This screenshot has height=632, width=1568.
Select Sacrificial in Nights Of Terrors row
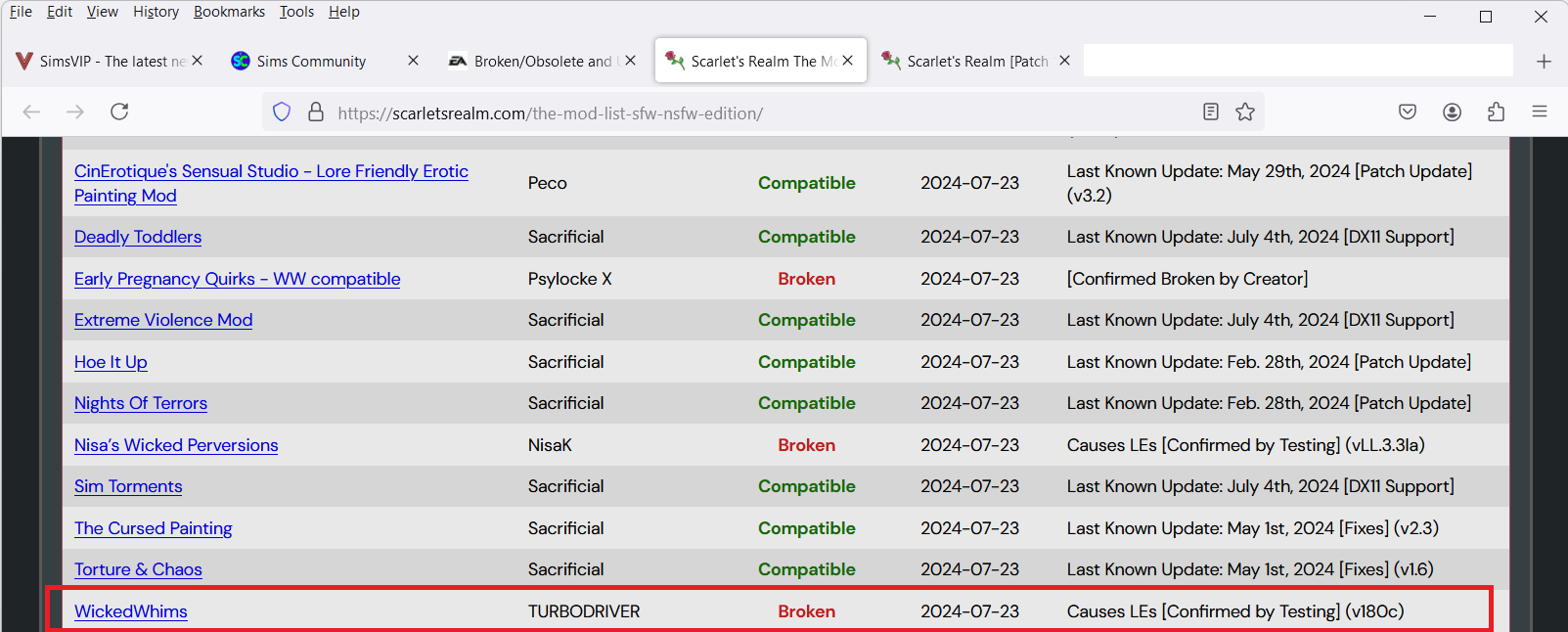click(566, 403)
